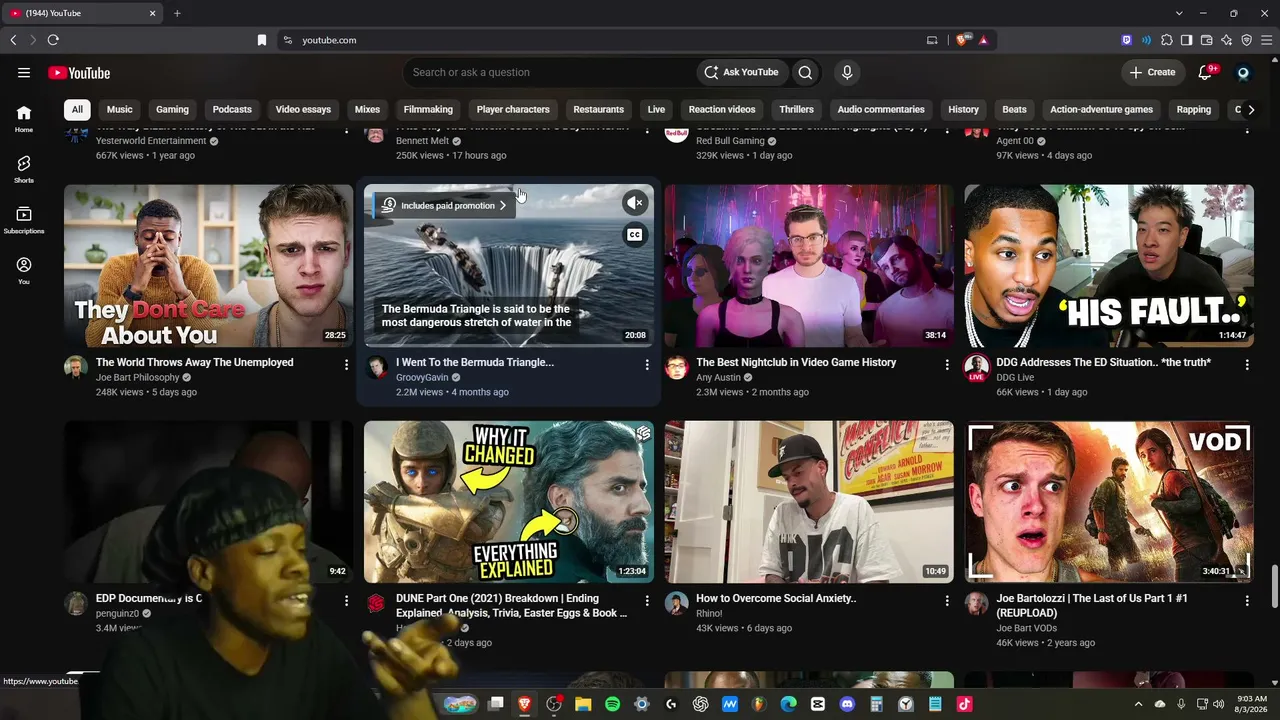The image size is (1280, 720).
Task: Open Spotify from the taskbar
Action: pyautogui.click(x=612, y=704)
